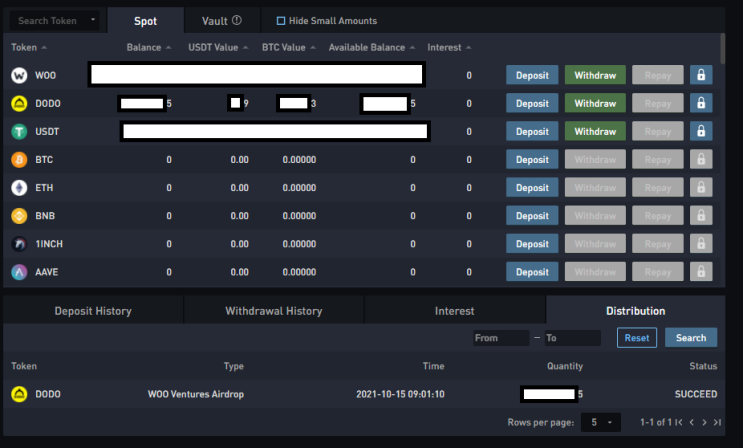Switch to the Vault tab
743x448 pixels.
(222, 21)
